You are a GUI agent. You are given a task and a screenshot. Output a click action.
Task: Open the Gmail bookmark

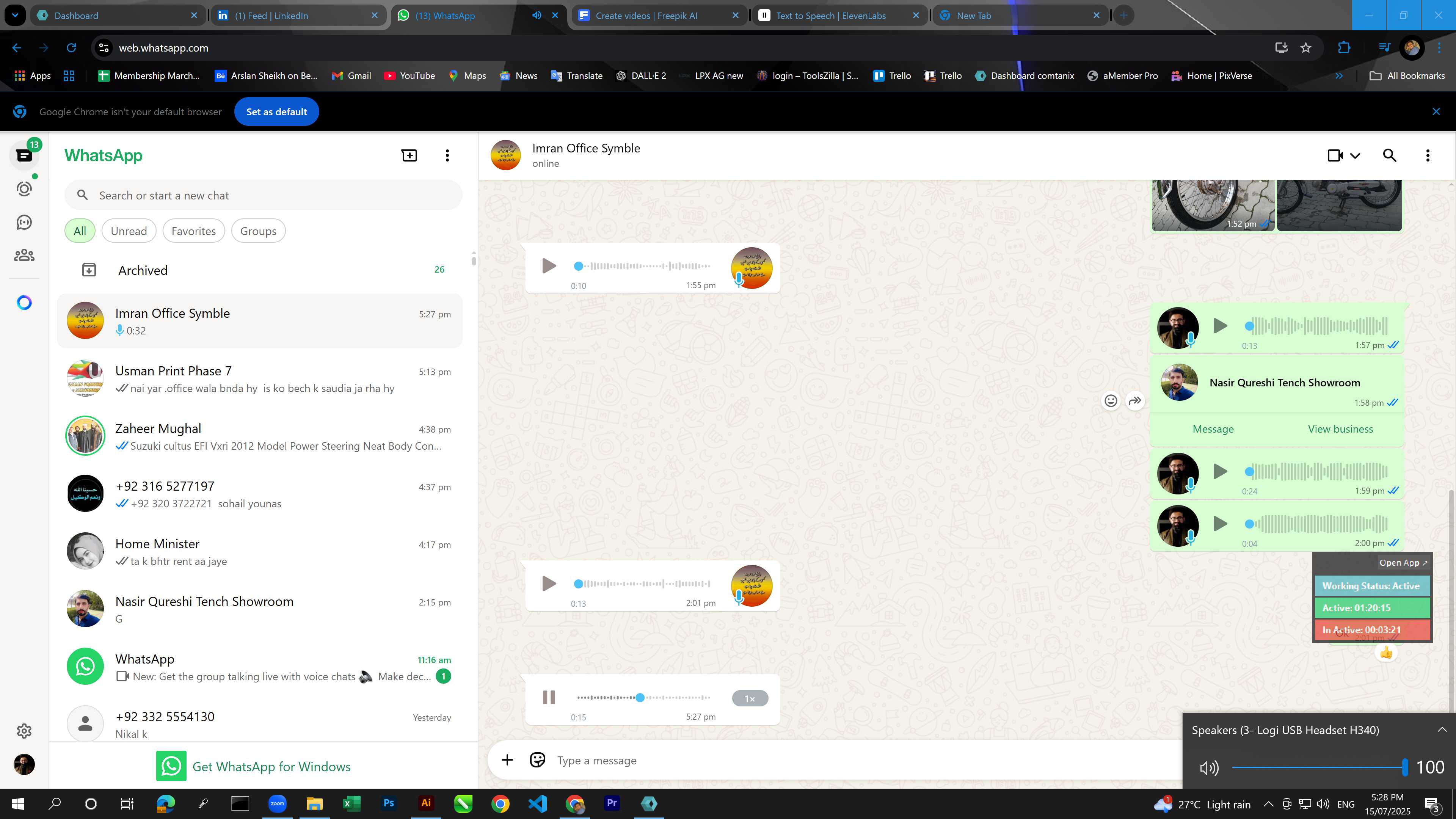pos(351,76)
